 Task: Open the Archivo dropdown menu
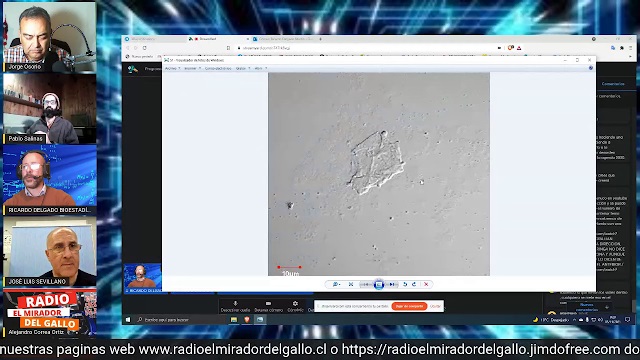[172, 68]
